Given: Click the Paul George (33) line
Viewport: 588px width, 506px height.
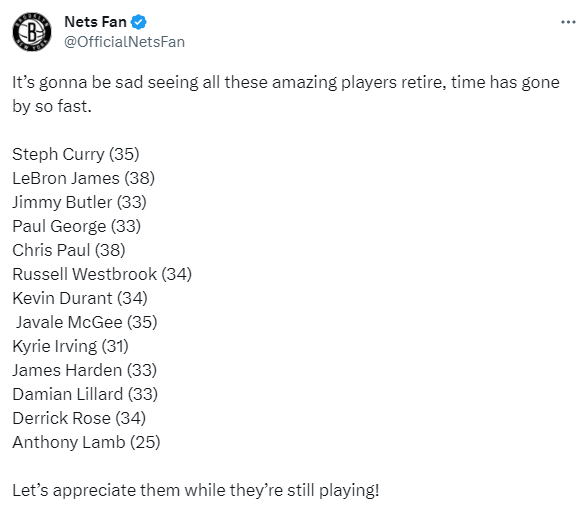Looking at the screenshot, I should tap(76, 226).
